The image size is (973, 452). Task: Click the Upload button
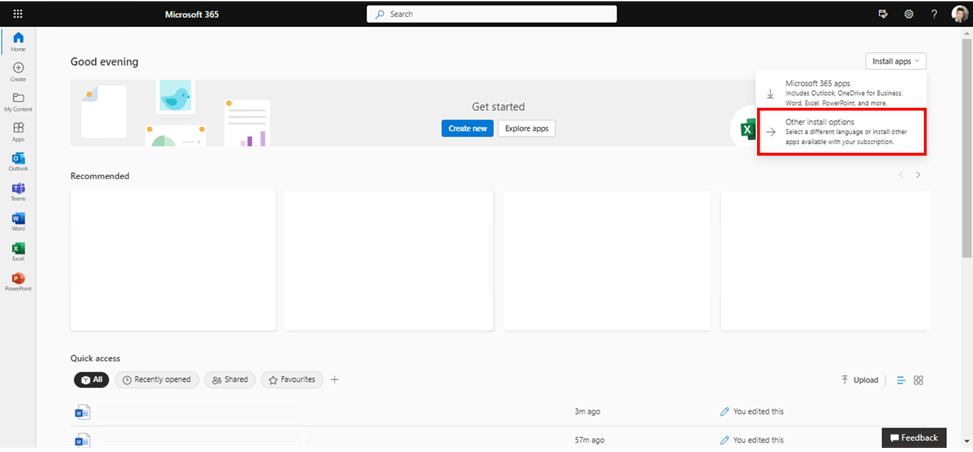click(x=859, y=380)
